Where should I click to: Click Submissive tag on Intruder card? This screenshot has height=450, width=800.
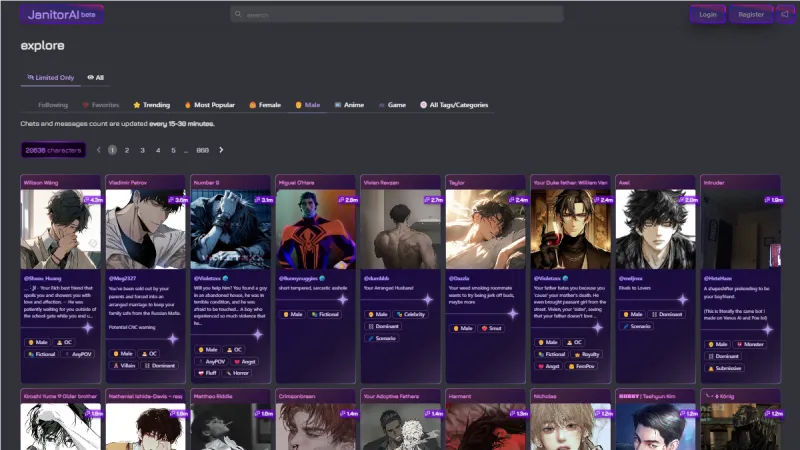click(724, 368)
